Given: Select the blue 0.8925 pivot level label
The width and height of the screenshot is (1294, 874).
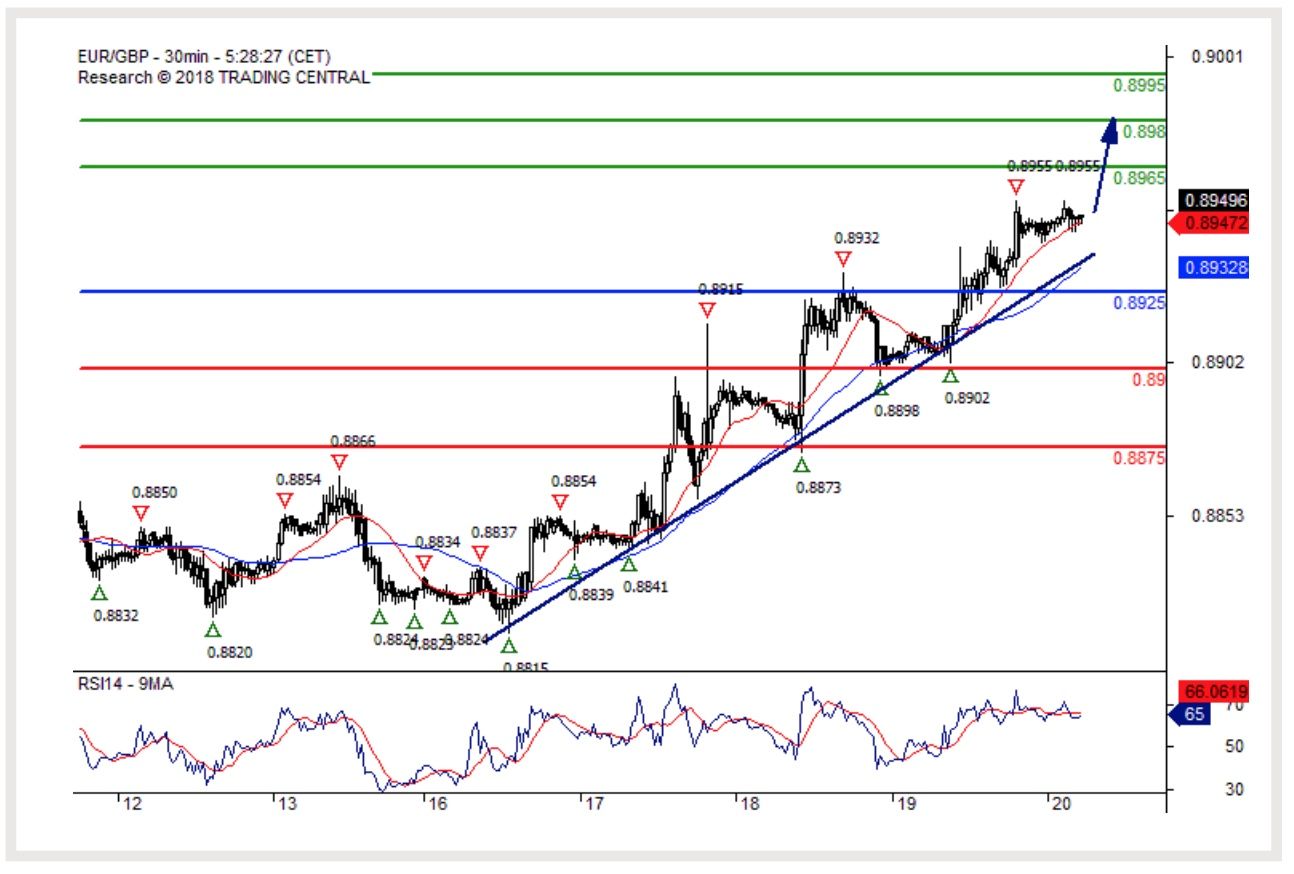Looking at the screenshot, I should tap(1139, 302).
